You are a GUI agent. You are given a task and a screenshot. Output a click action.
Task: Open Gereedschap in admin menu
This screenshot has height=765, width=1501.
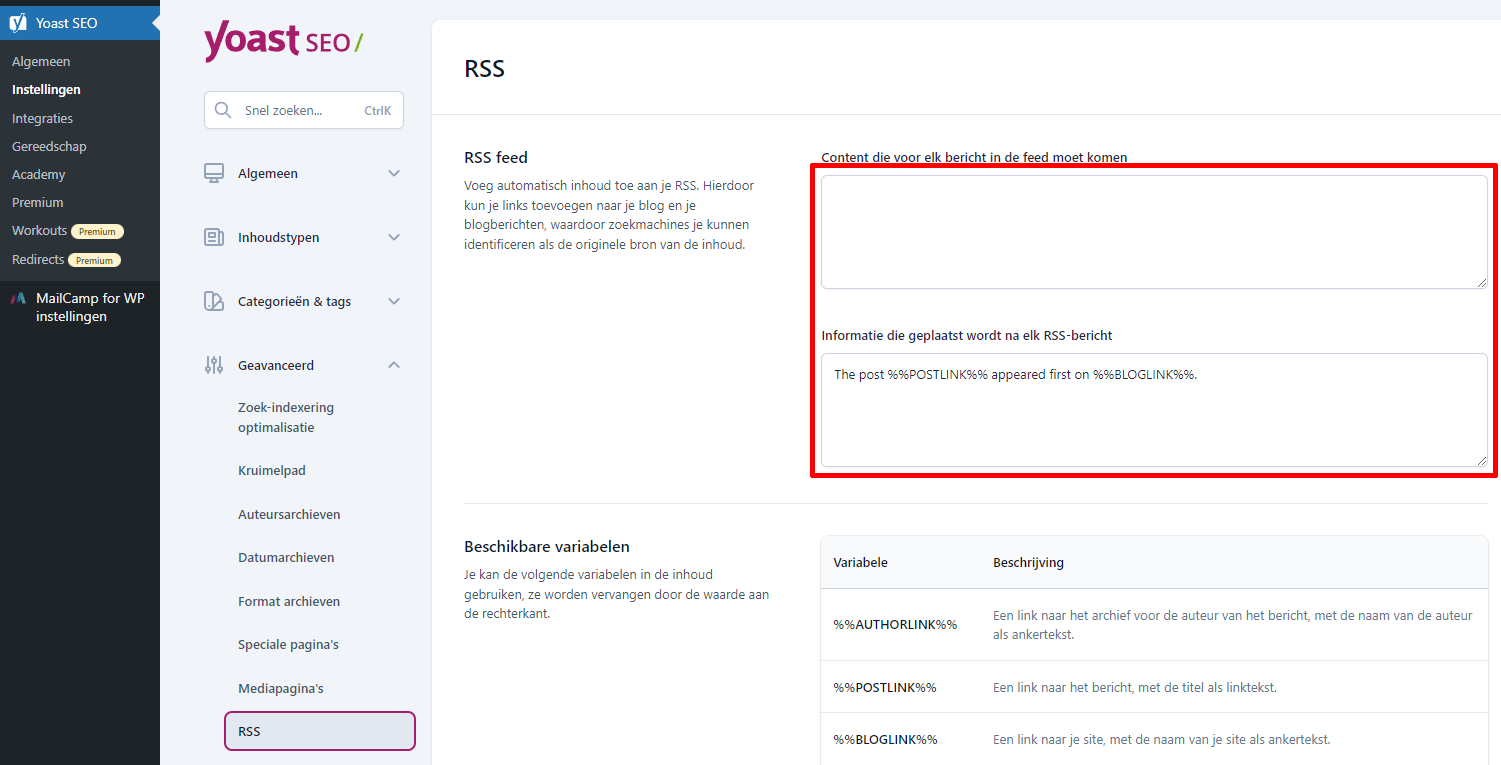49,146
